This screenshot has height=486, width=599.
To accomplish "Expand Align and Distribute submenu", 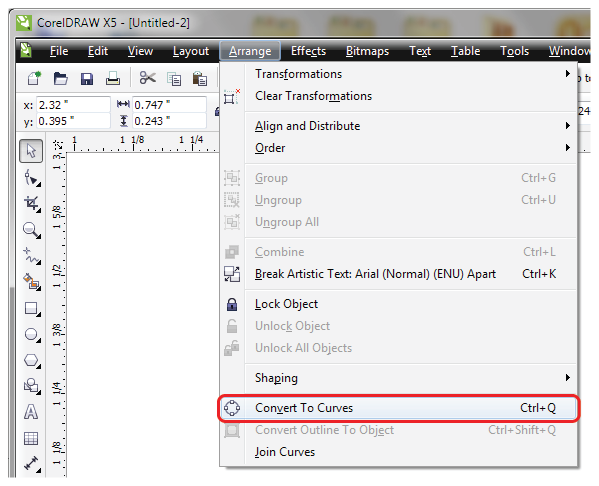I will (x=398, y=126).
